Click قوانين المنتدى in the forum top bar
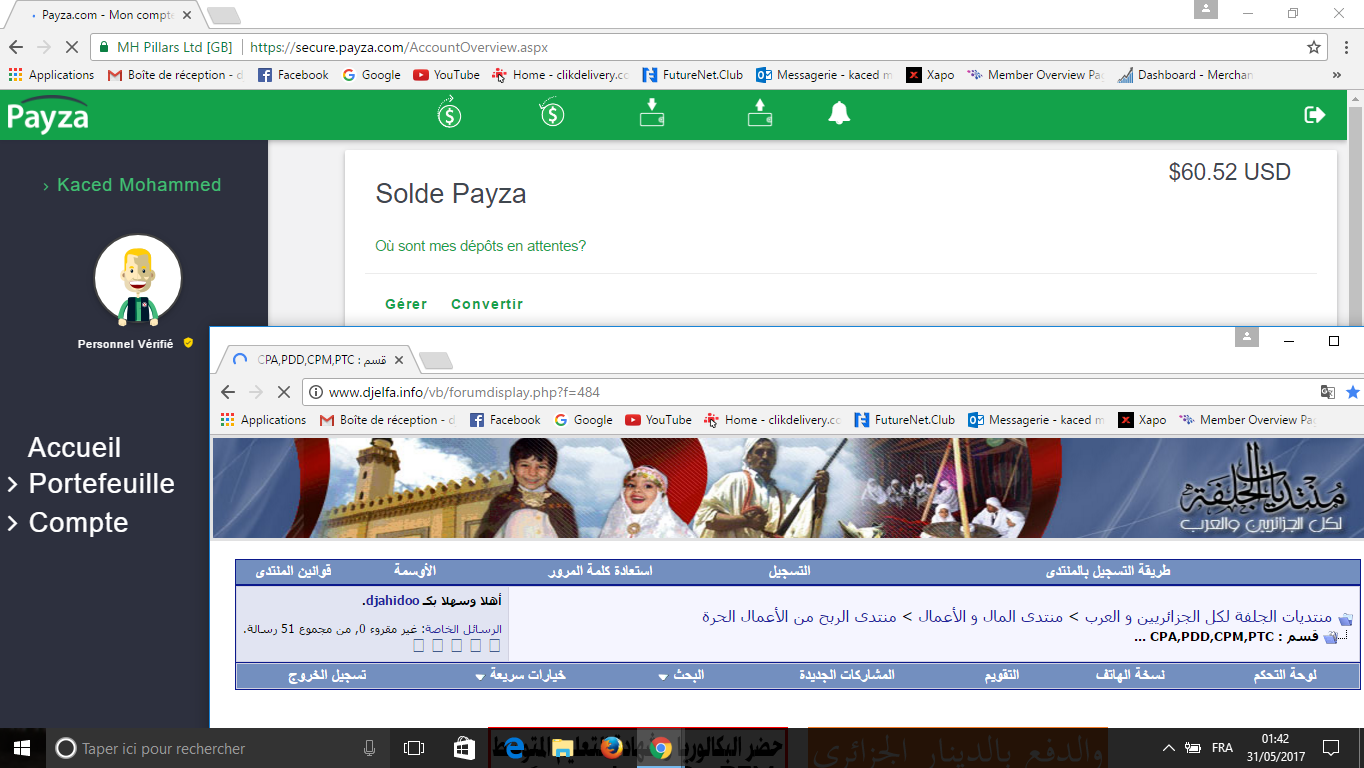Screen dimensions: 1364x768 click(294, 571)
